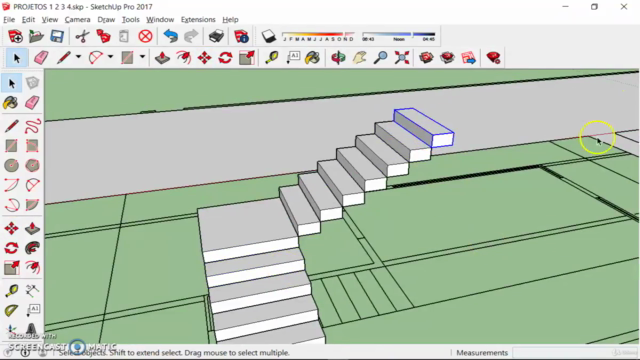Select Polygon tool in left toolset
The height and width of the screenshot is (360, 640).
[x=32, y=165]
